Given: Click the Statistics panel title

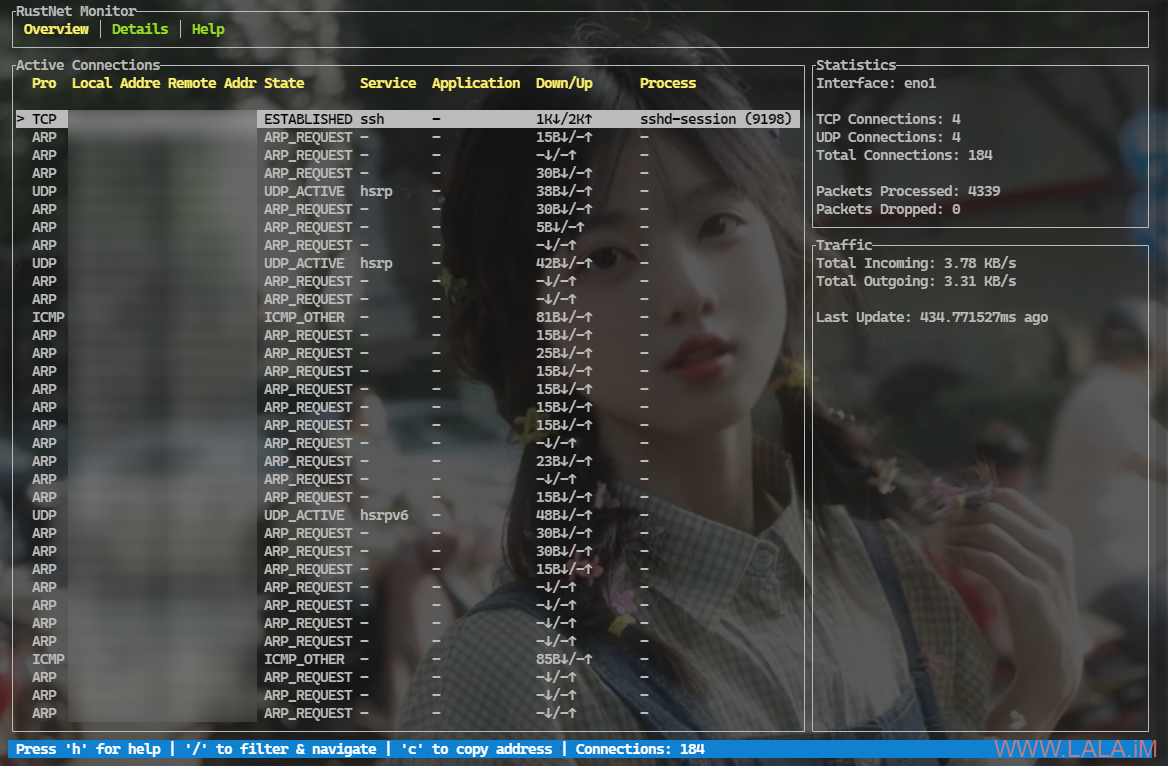Looking at the screenshot, I should pos(856,66).
